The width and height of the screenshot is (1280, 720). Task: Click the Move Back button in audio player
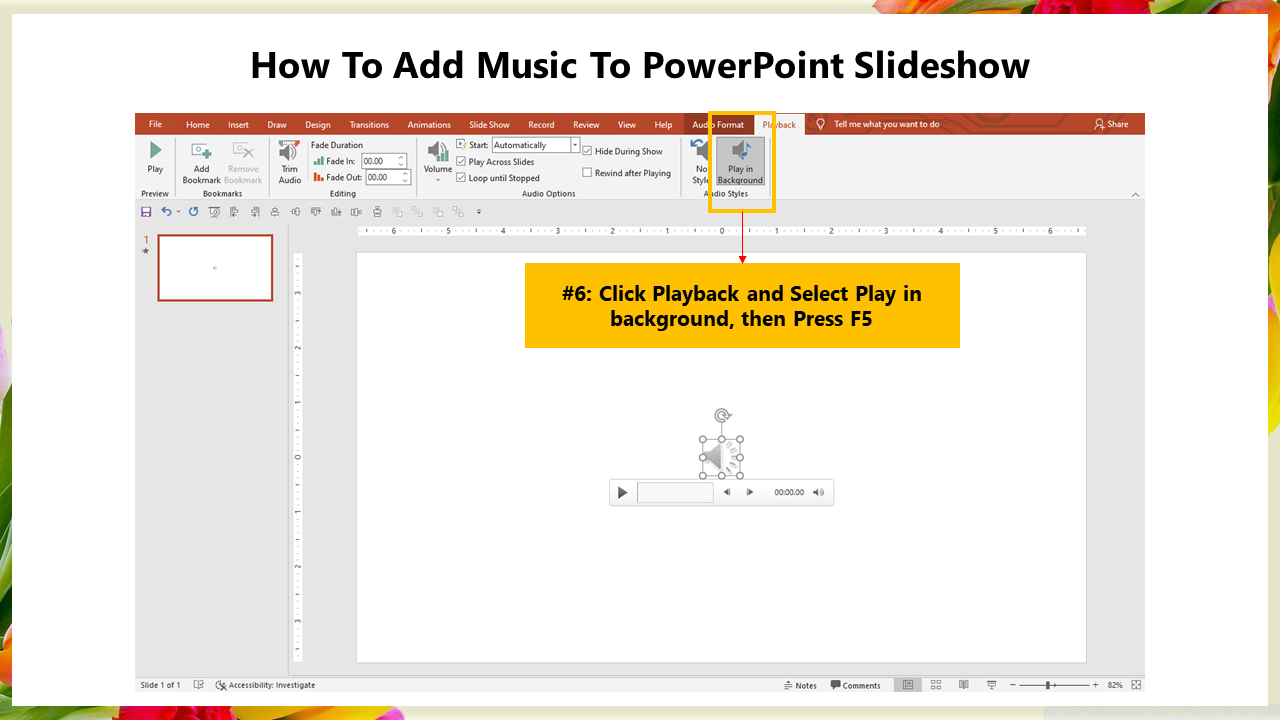(727, 492)
